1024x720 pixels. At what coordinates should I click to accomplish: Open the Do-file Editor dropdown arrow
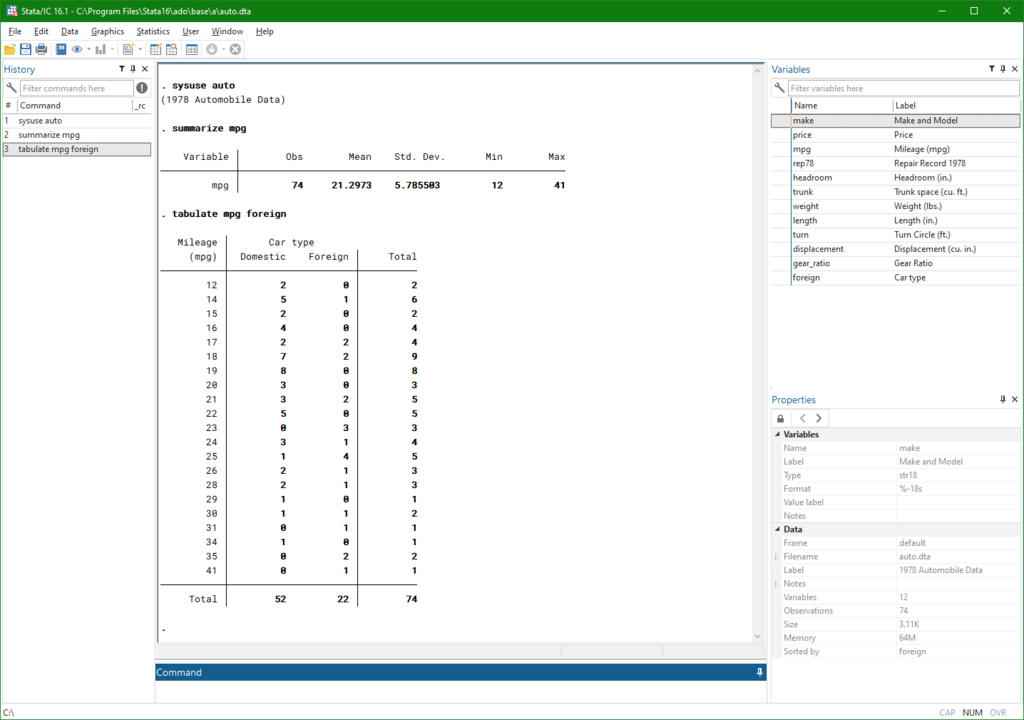(140, 49)
